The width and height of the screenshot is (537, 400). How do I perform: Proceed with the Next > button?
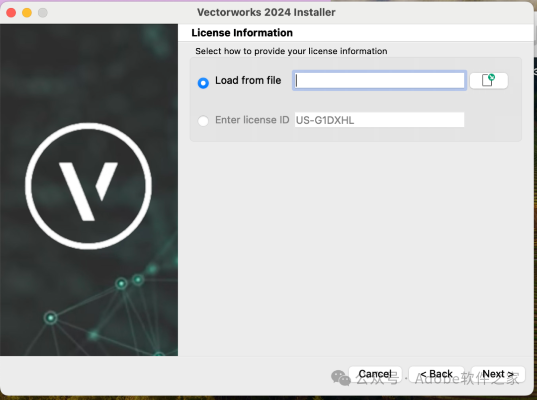click(498, 374)
